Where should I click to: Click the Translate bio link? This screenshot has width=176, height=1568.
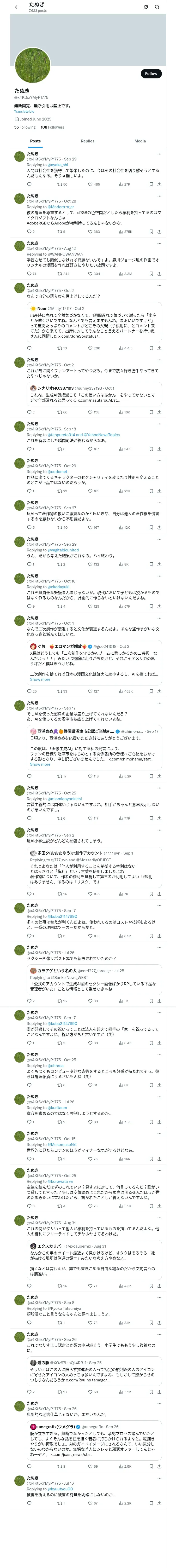tap(24, 111)
